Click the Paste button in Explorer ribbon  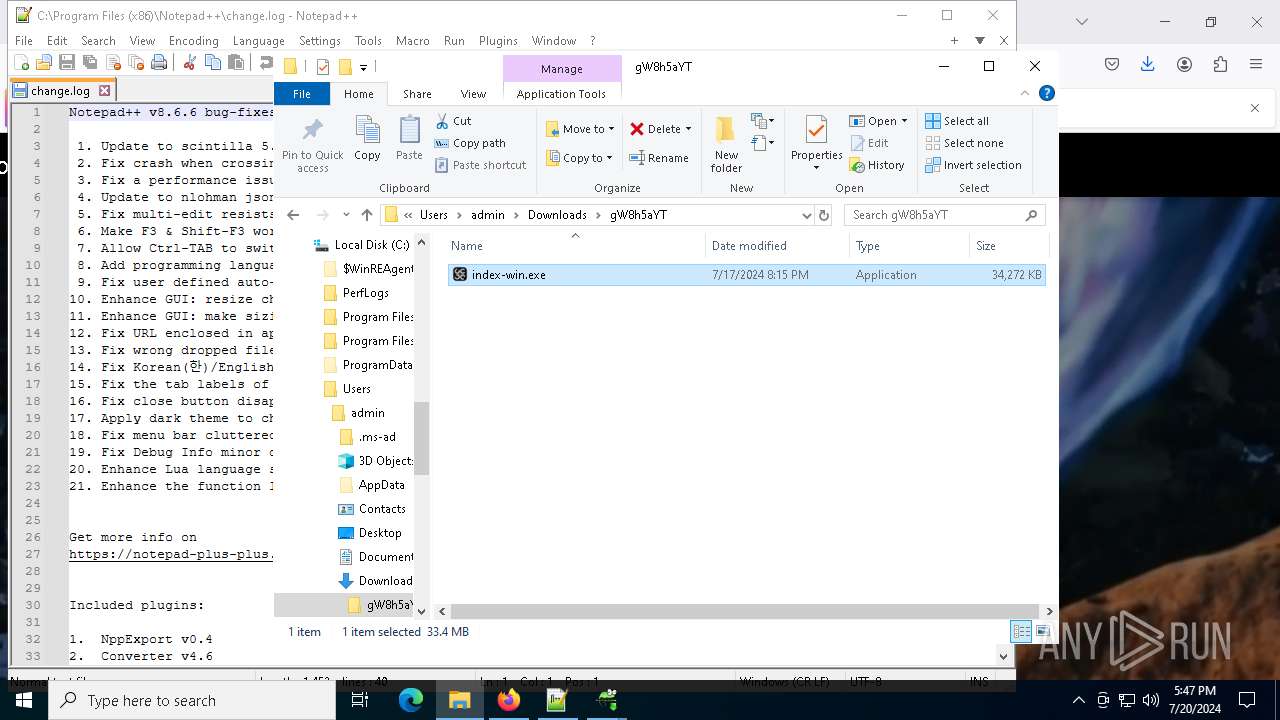409,138
